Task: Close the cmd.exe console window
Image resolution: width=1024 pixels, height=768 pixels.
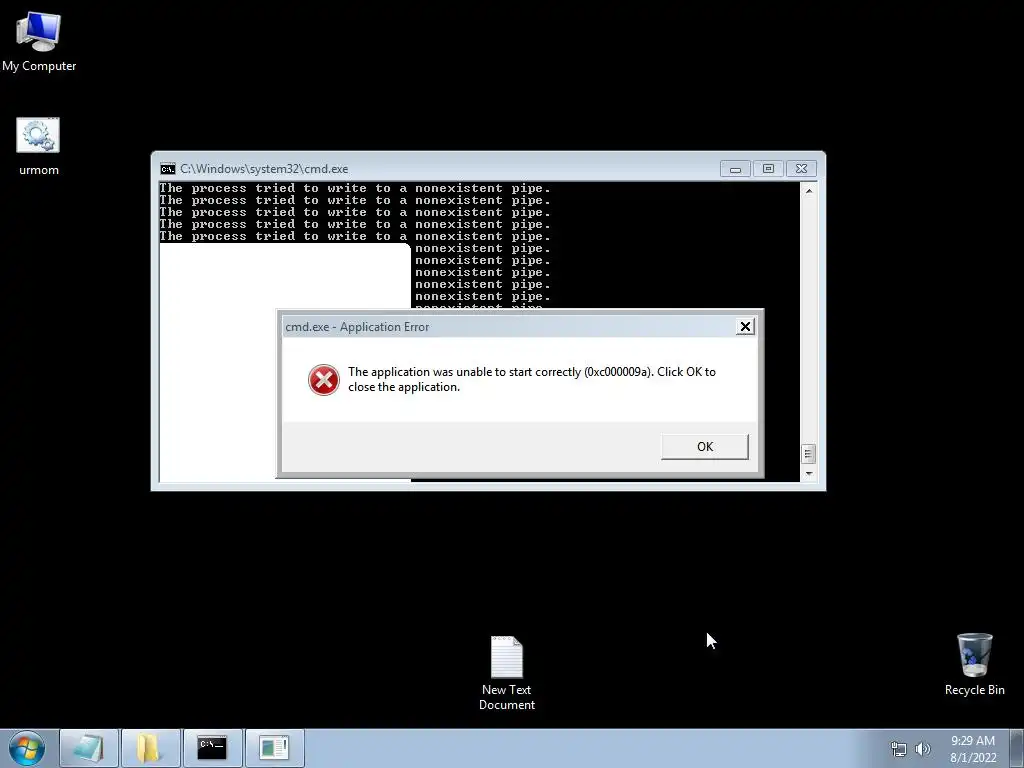Action: [x=801, y=169]
